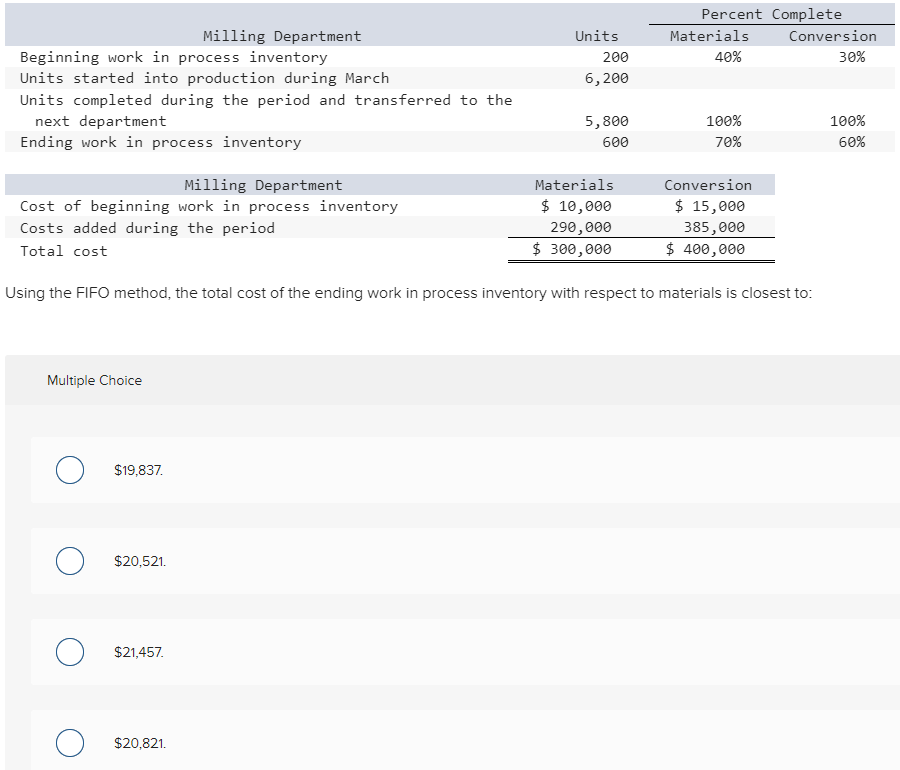The image size is (900, 770).
Task: Click the Multiple Choice section header
Action: pyautogui.click(x=94, y=380)
